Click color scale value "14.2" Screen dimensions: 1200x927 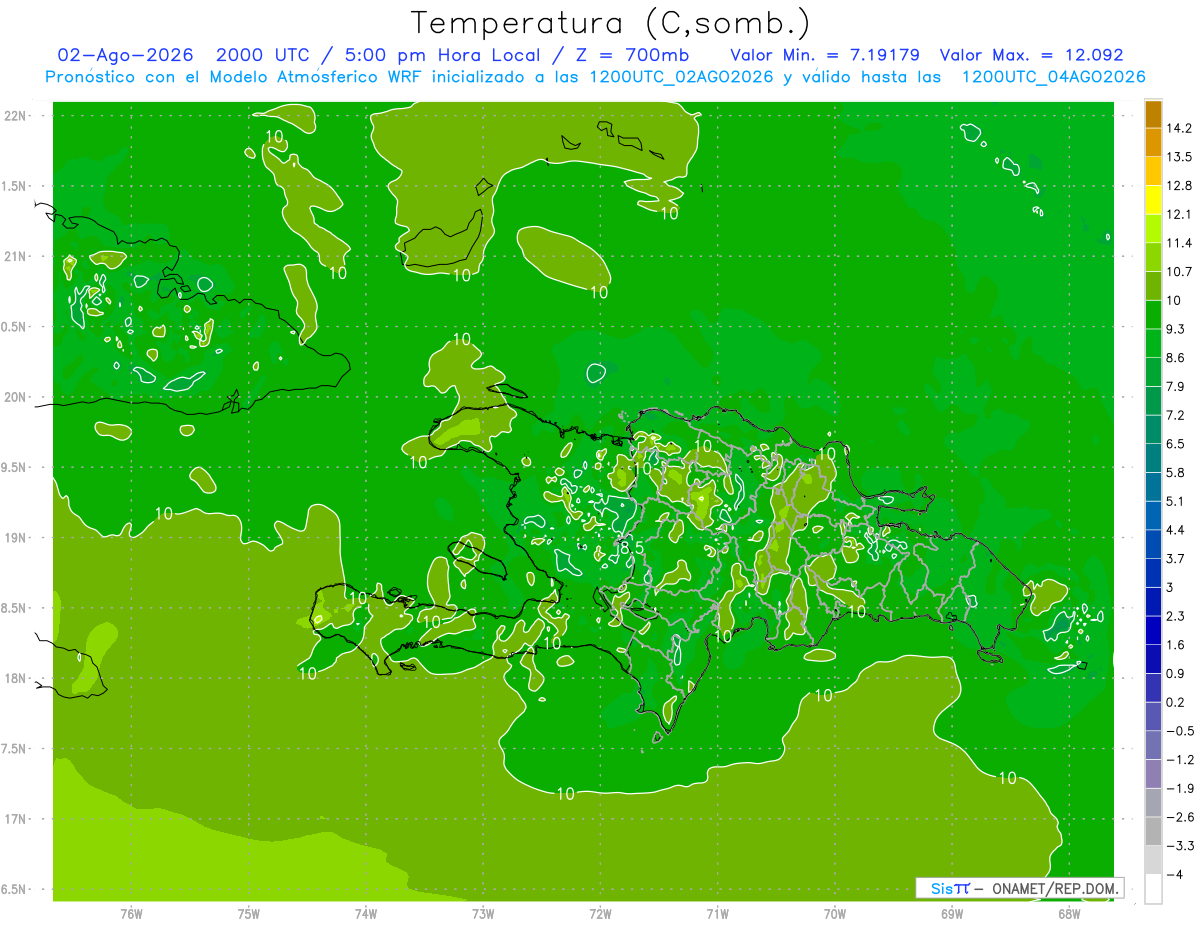(x=1179, y=128)
